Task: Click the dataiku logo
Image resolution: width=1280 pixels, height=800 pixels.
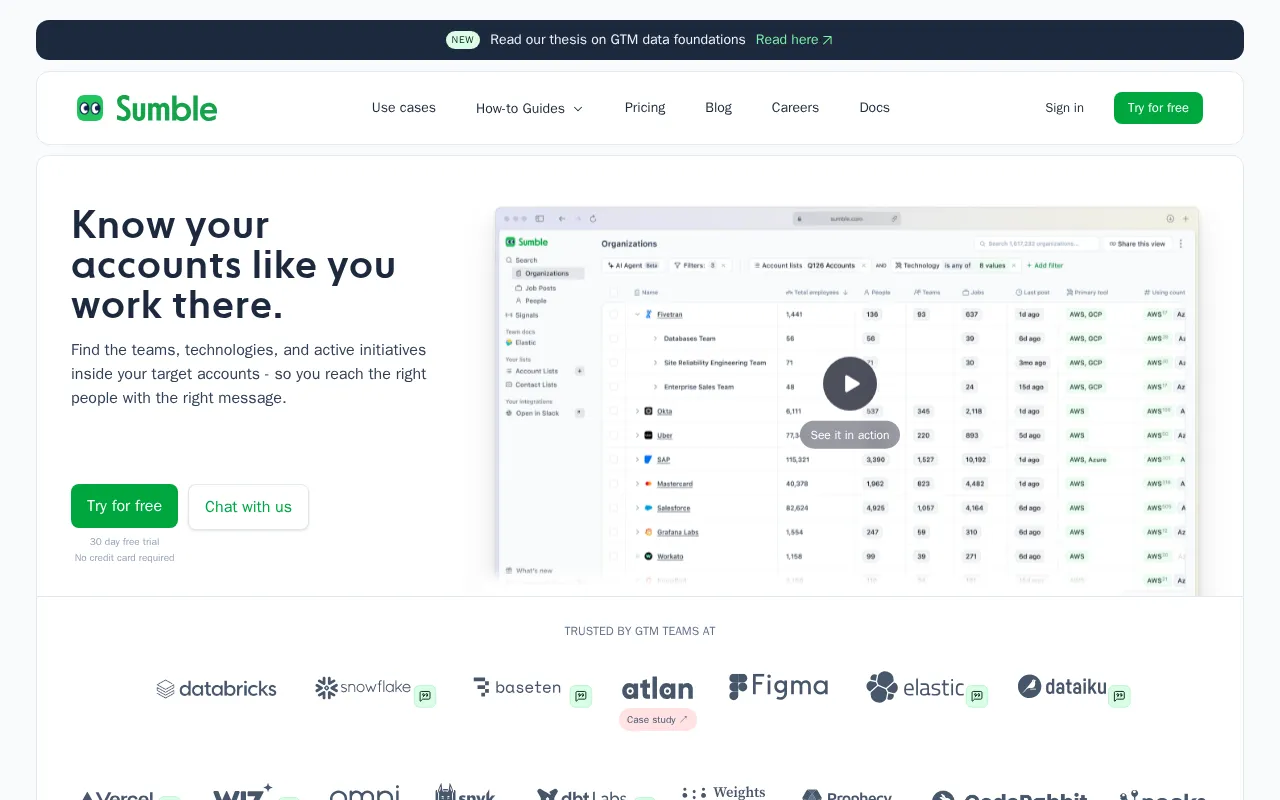Action: (1062, 687)
